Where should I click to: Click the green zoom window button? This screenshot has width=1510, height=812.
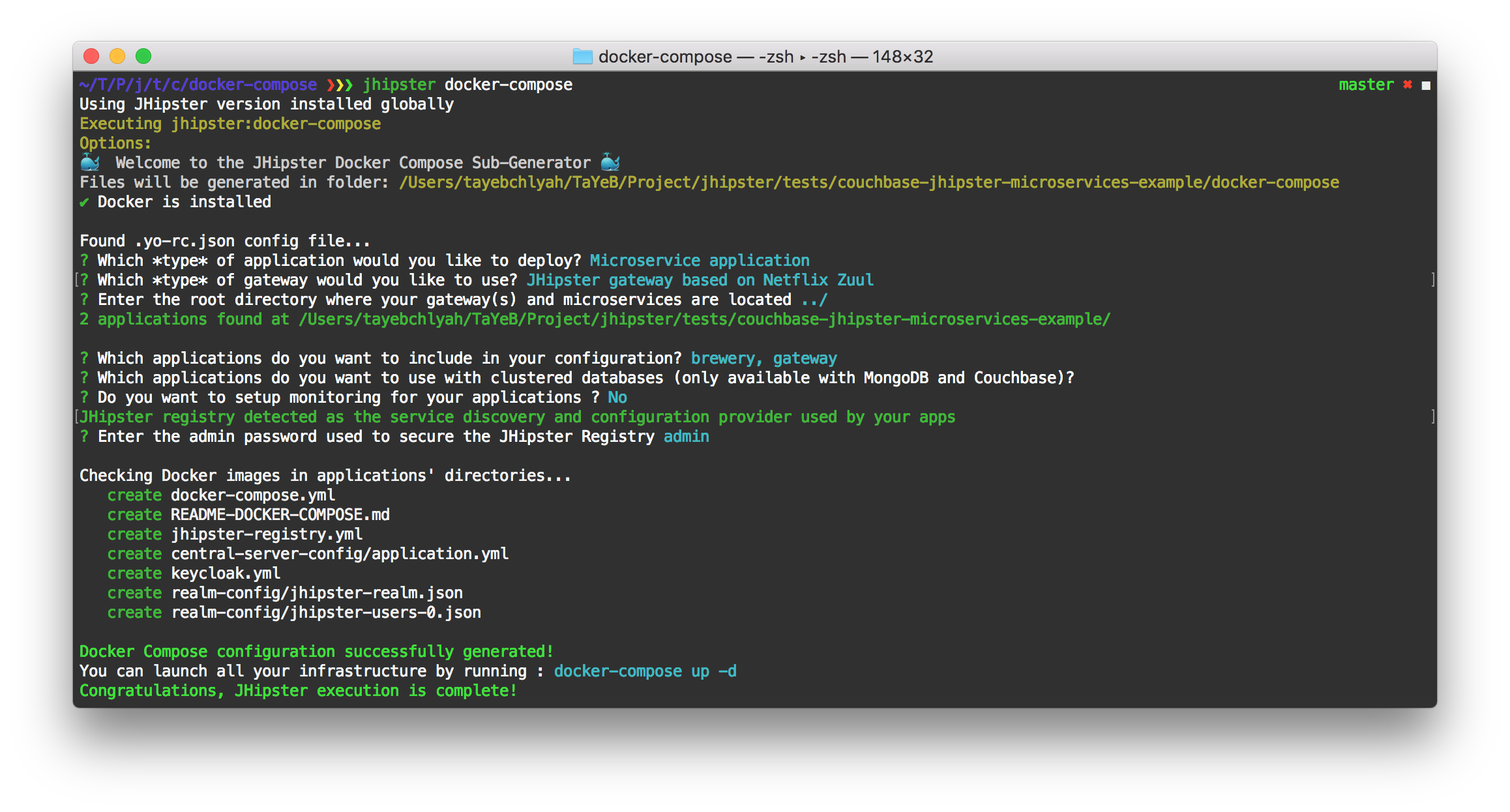pyautogui.click(x=143, y=57)
